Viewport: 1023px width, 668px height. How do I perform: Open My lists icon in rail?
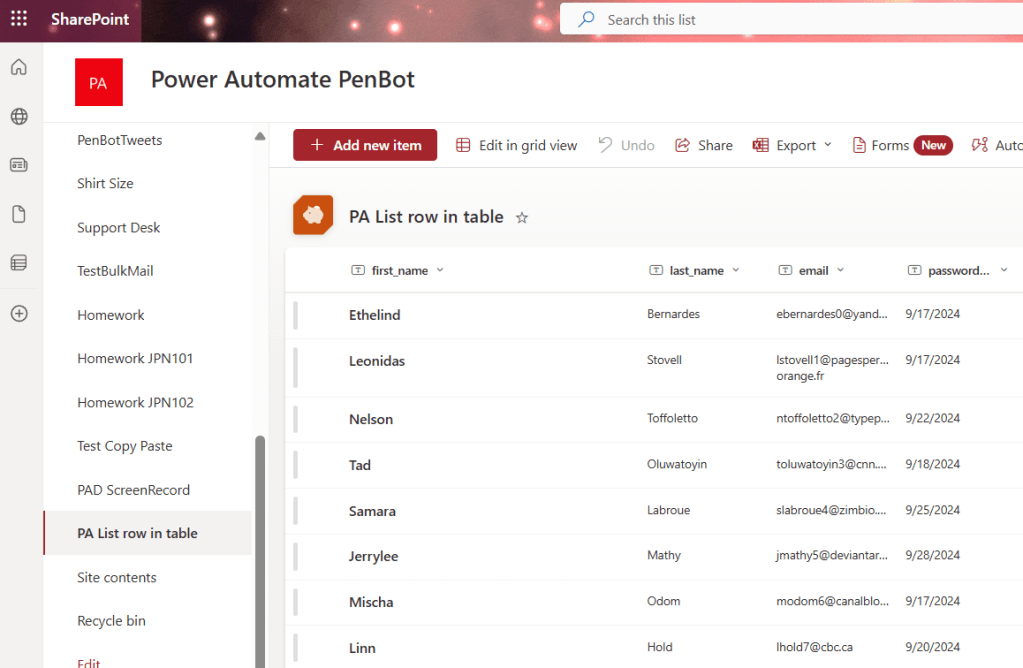coord(19,263)
